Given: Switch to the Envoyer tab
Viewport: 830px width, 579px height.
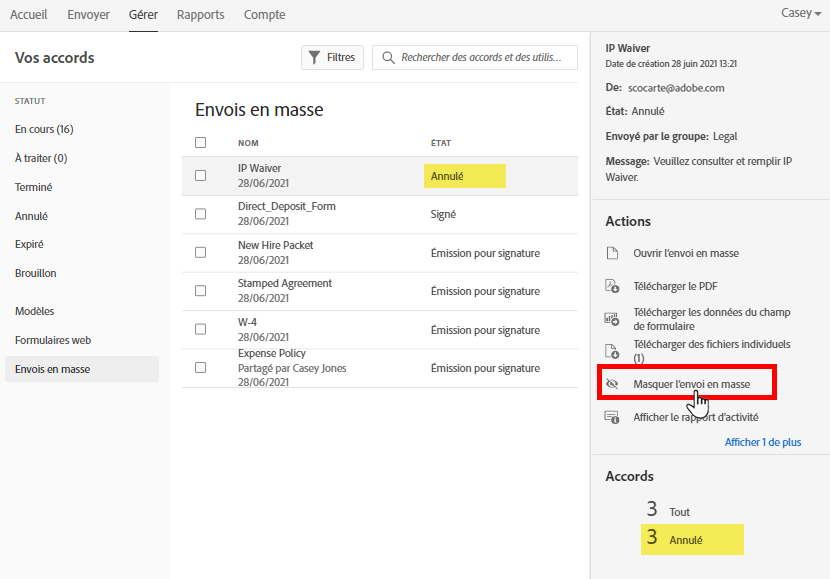Looking at the screenshot, I should [88, 15].
